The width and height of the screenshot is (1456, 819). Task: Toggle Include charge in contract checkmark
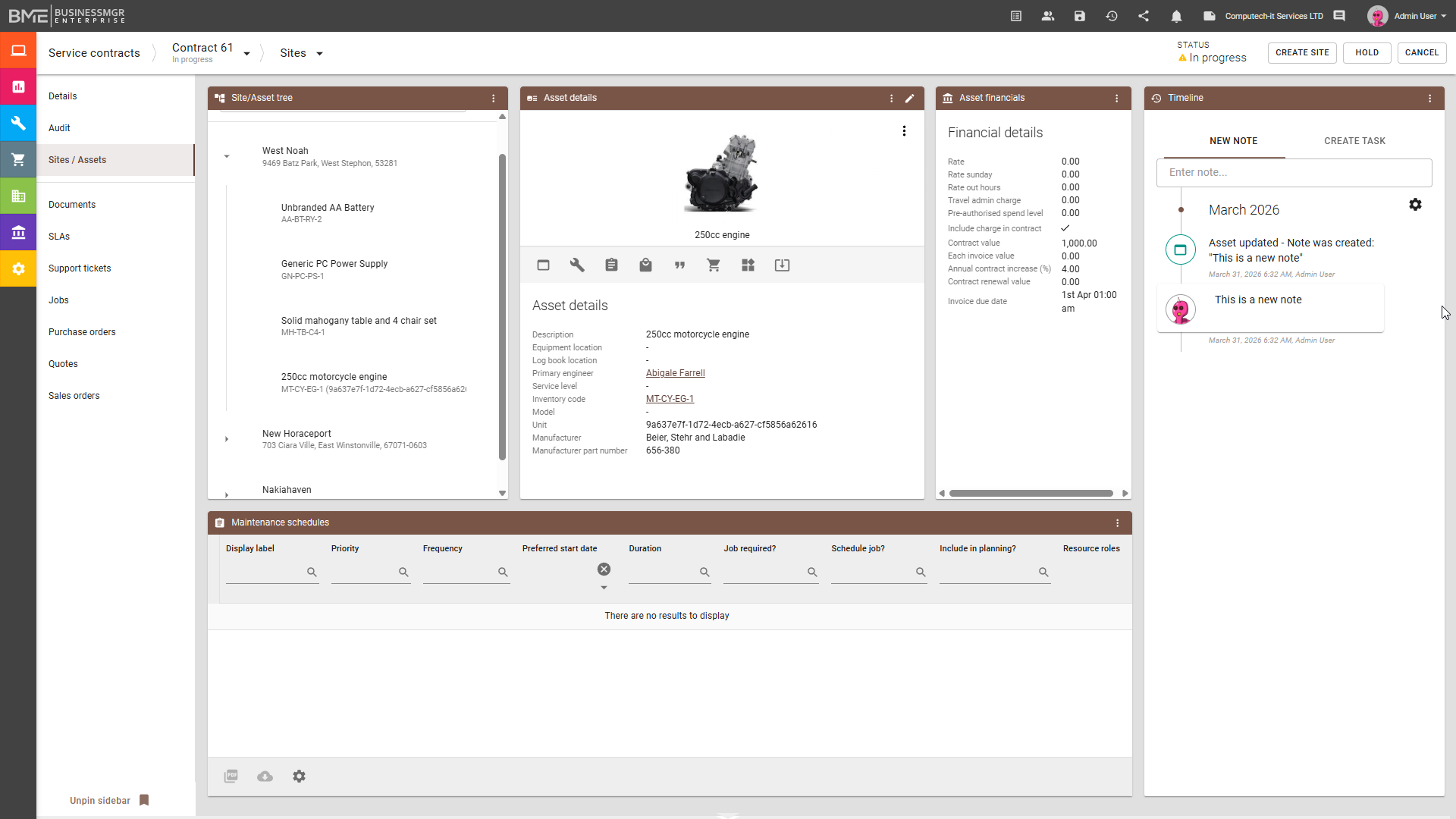tap(1065, 228)
